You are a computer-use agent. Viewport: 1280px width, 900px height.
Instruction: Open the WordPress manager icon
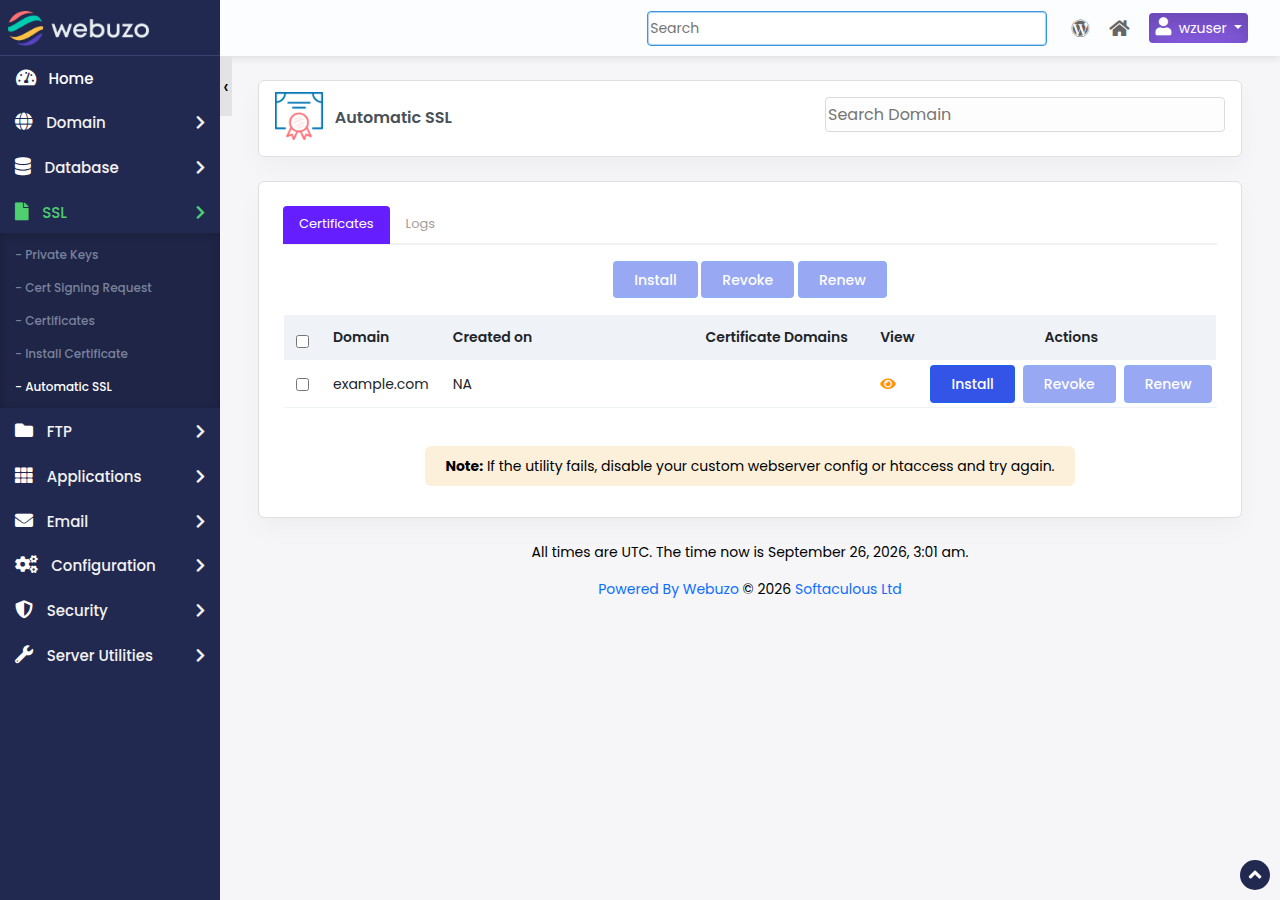tap(1080, 28)
